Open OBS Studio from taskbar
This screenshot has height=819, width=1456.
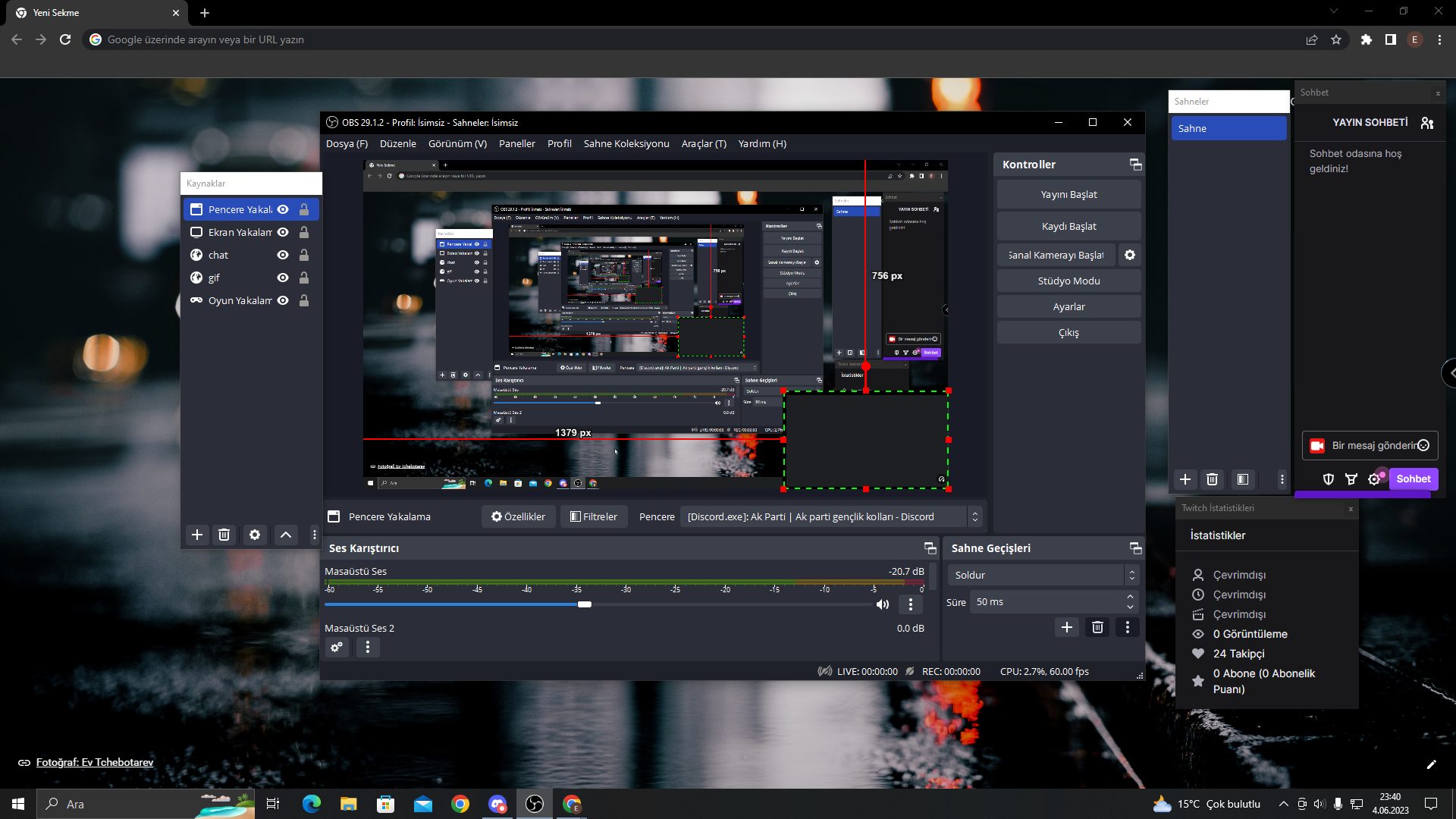click(x=535, y=804)
